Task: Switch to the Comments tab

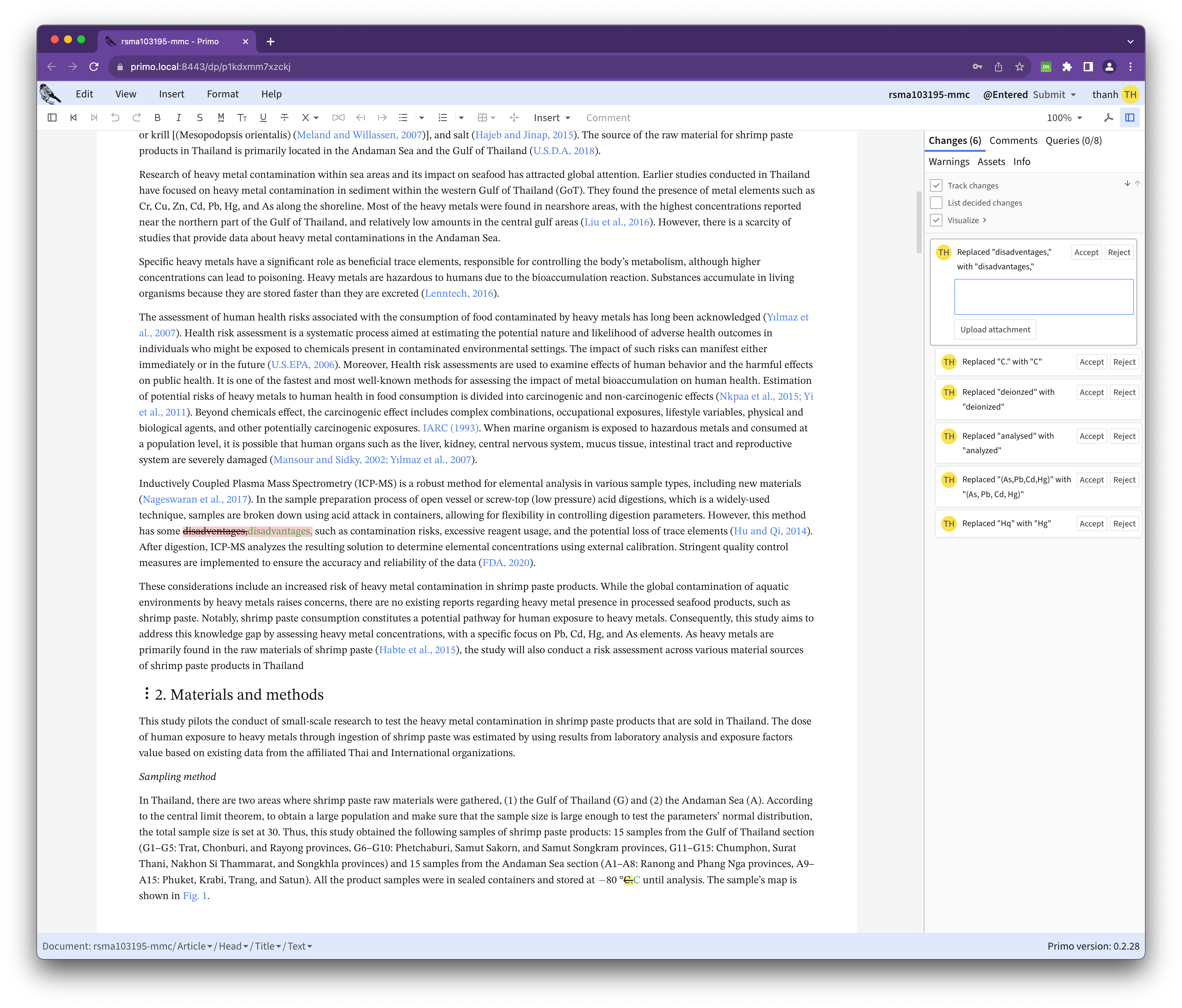Action: (x=1013, y=140)
